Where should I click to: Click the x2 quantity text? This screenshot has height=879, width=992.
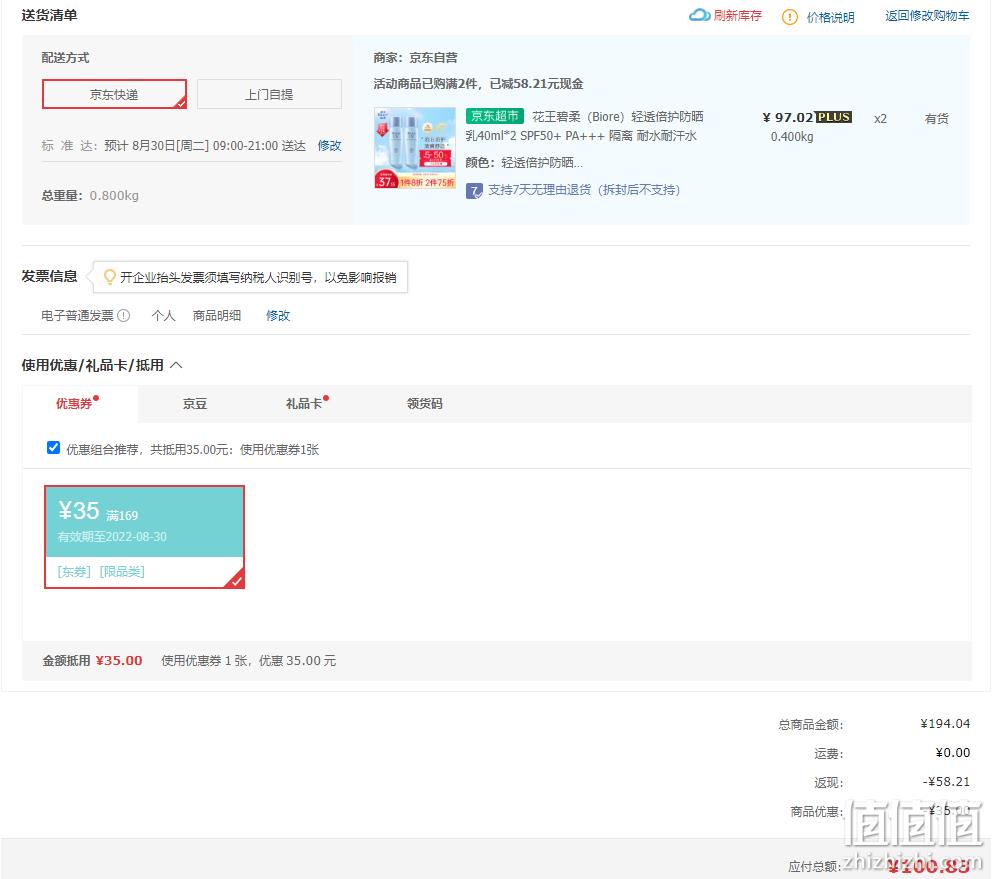tap(880, 118)
